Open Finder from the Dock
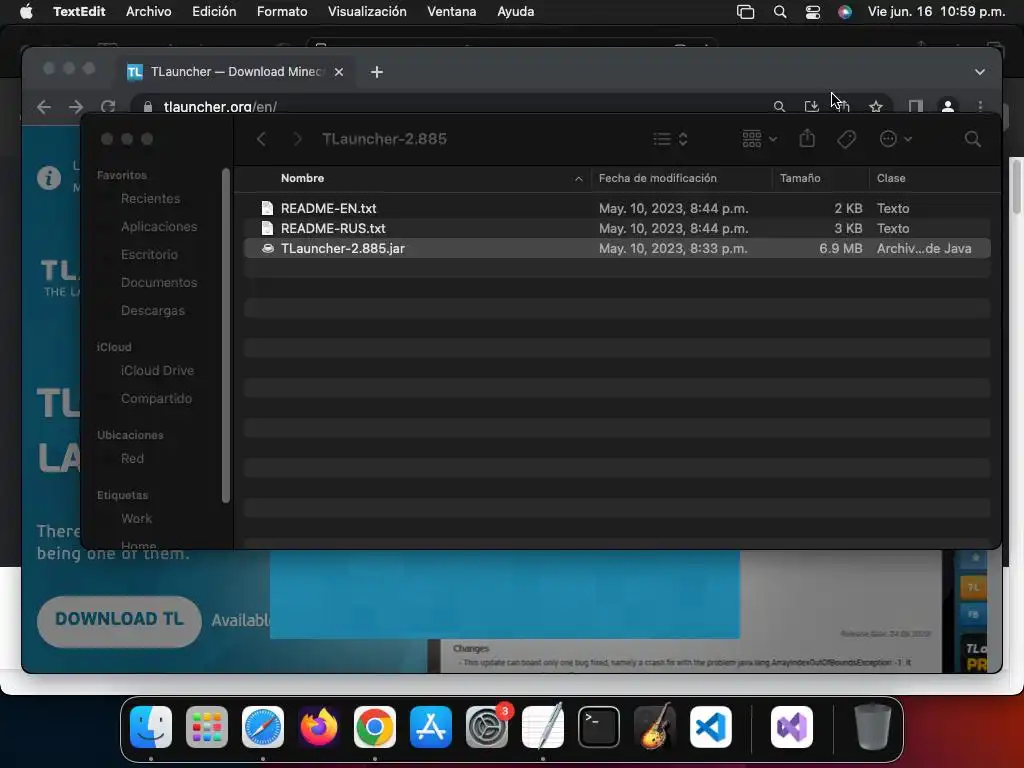The height and width of the screenshot is (768, 1024). tap(151, 727)
